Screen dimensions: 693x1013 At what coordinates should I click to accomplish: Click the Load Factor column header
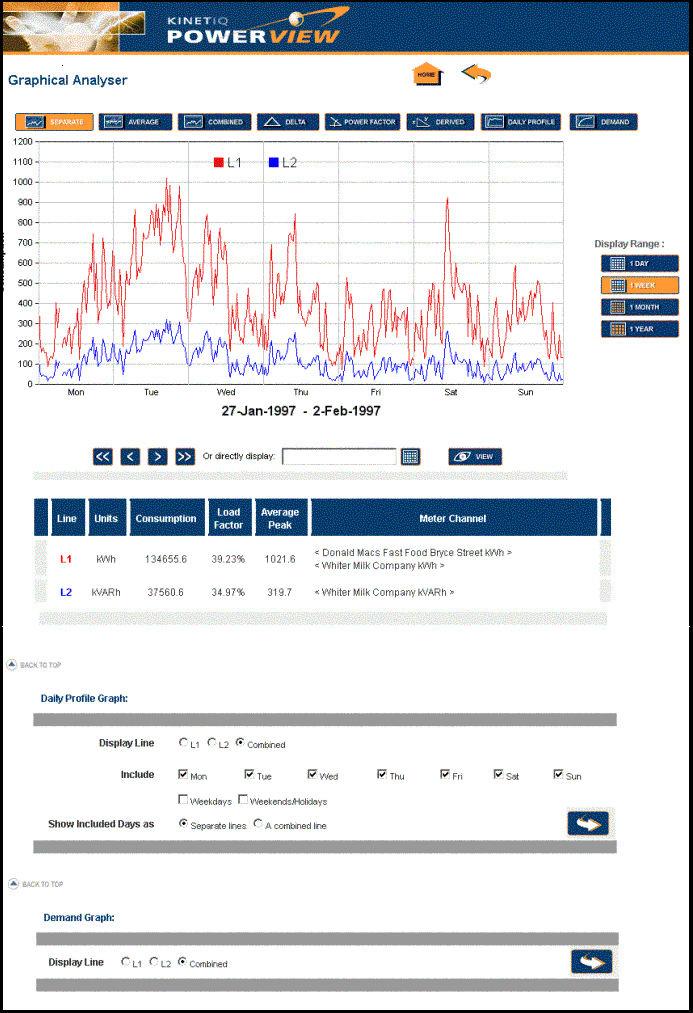229,518
